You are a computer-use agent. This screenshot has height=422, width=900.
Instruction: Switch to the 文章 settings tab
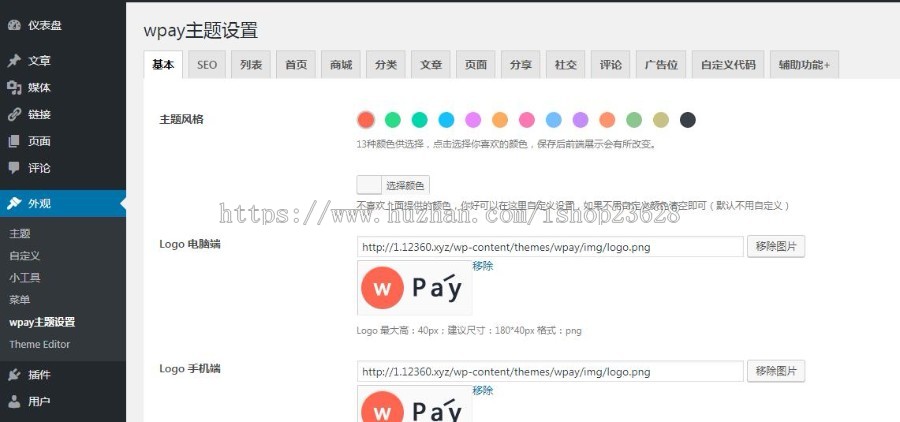(431, 65)
